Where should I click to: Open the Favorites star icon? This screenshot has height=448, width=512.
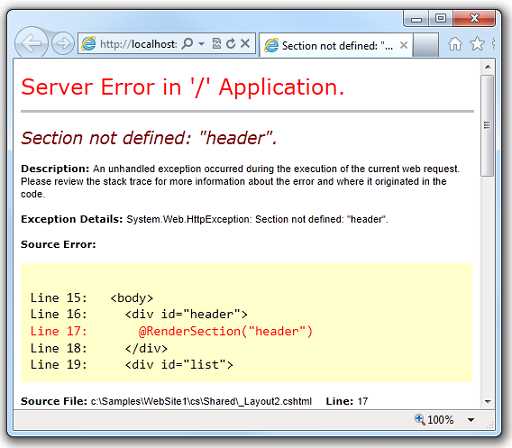click(x=477, y=43)
